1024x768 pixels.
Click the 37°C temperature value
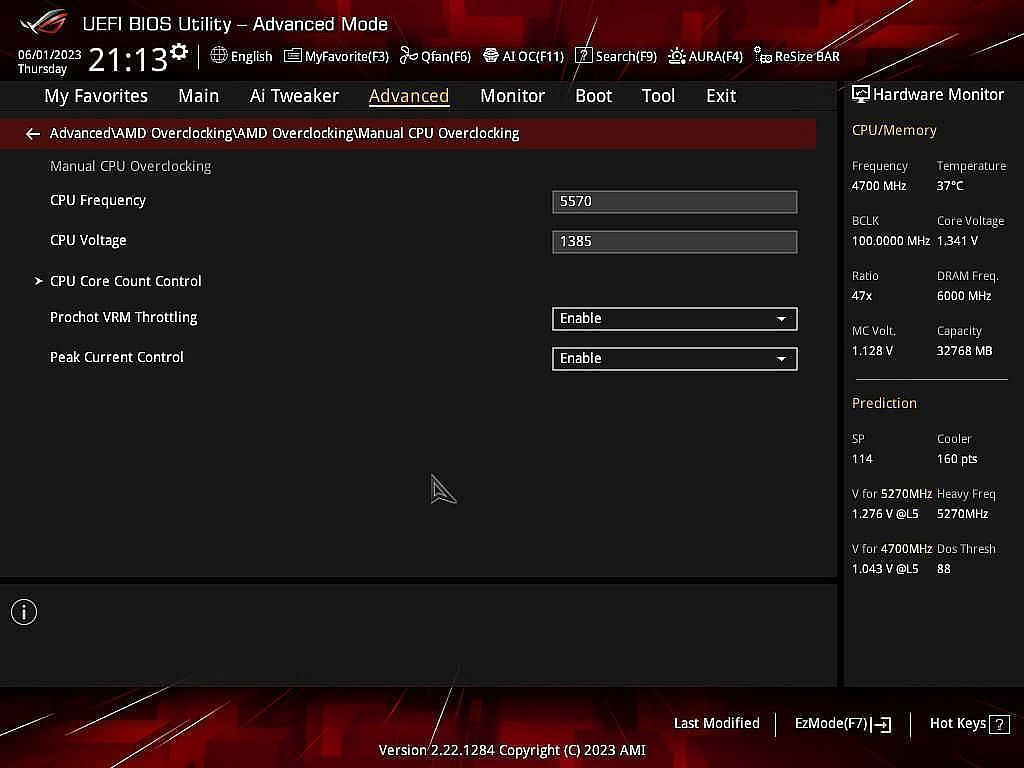pyautogui.click(x=950, y=186)
